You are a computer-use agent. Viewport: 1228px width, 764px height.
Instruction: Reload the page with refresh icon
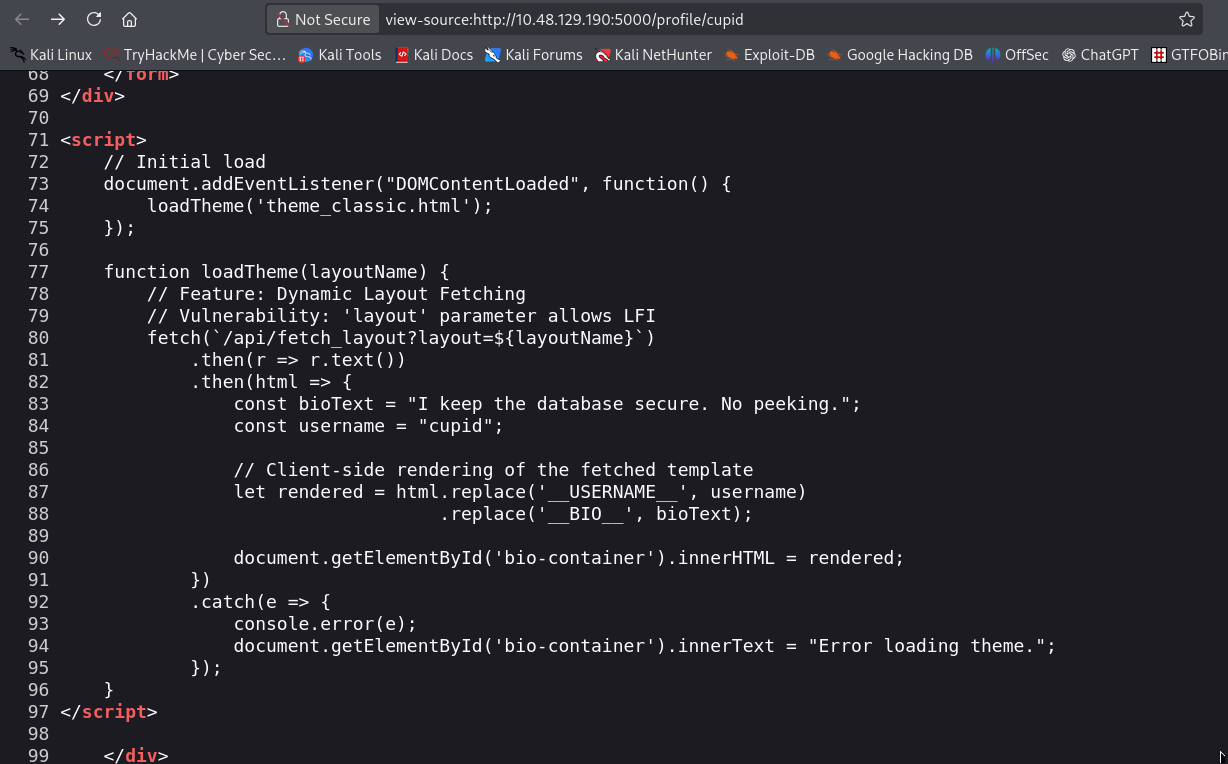[94, 19]
